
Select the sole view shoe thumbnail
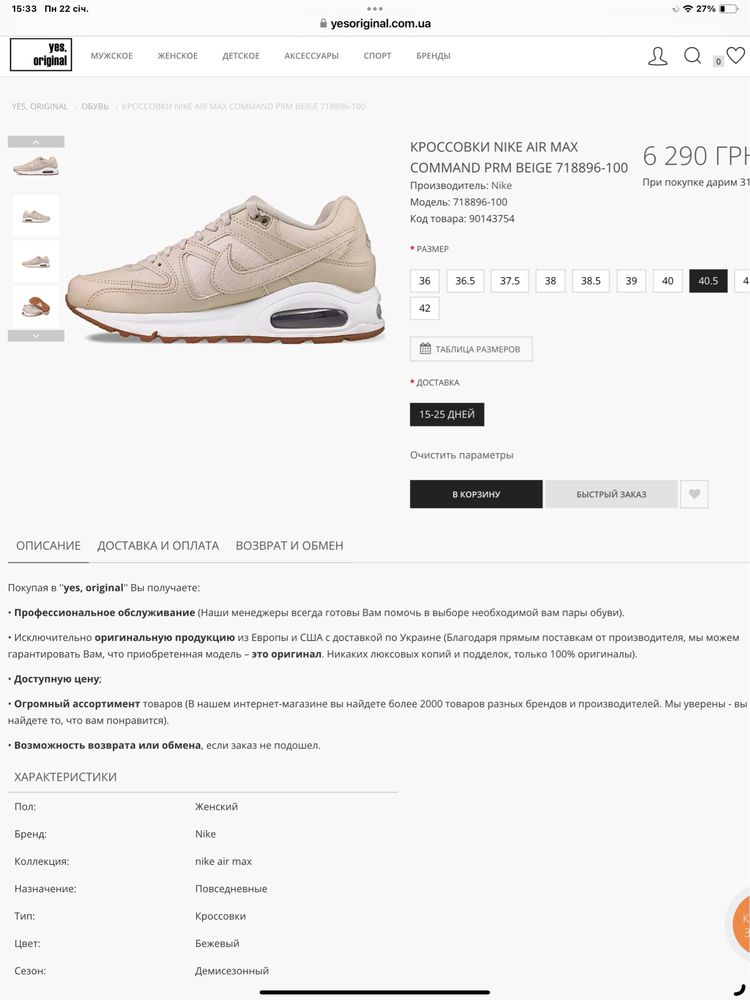(x=36, y=307)
